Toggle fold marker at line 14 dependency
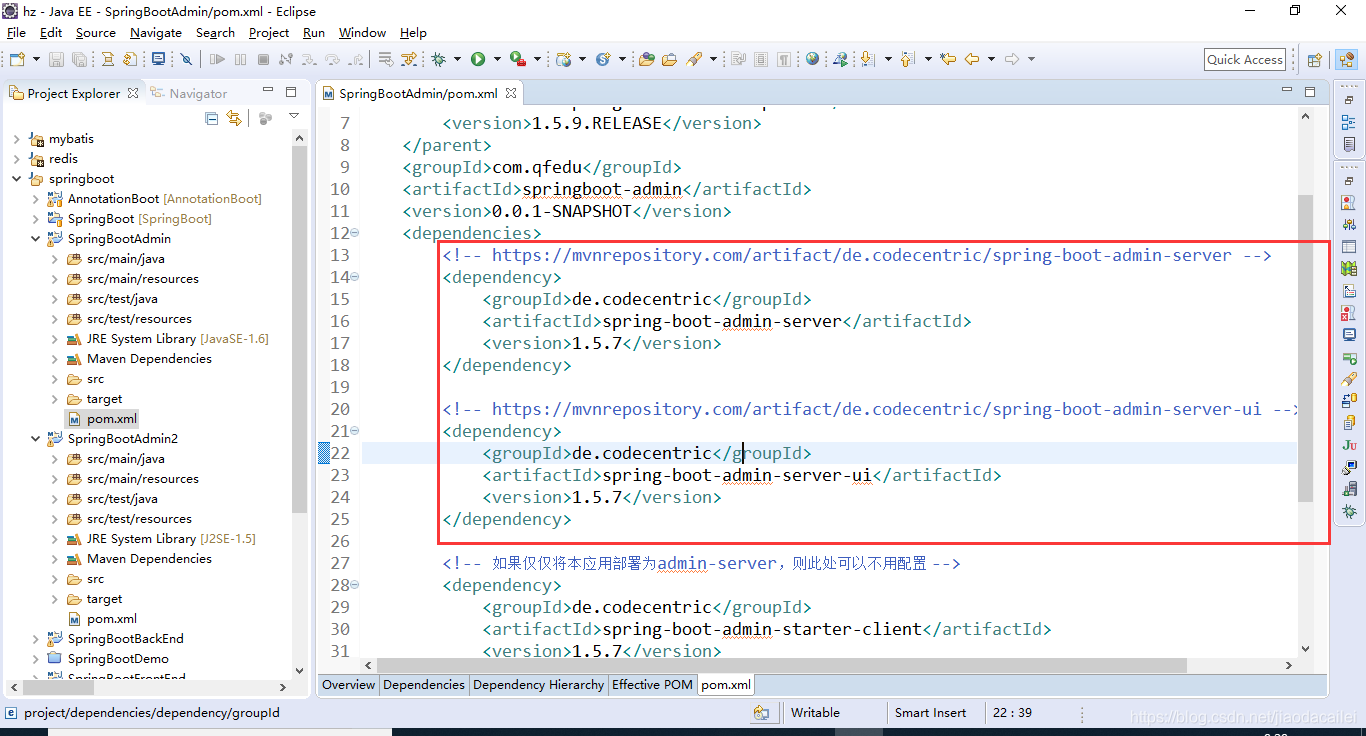 354,277
